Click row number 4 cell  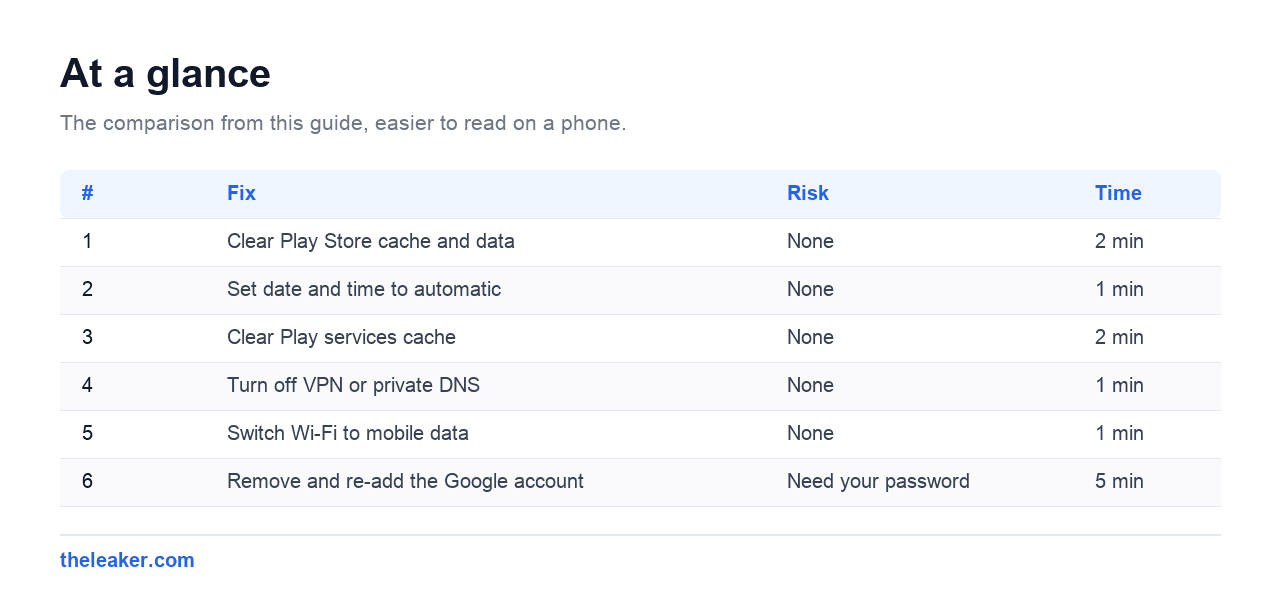(x=87, y=385)
